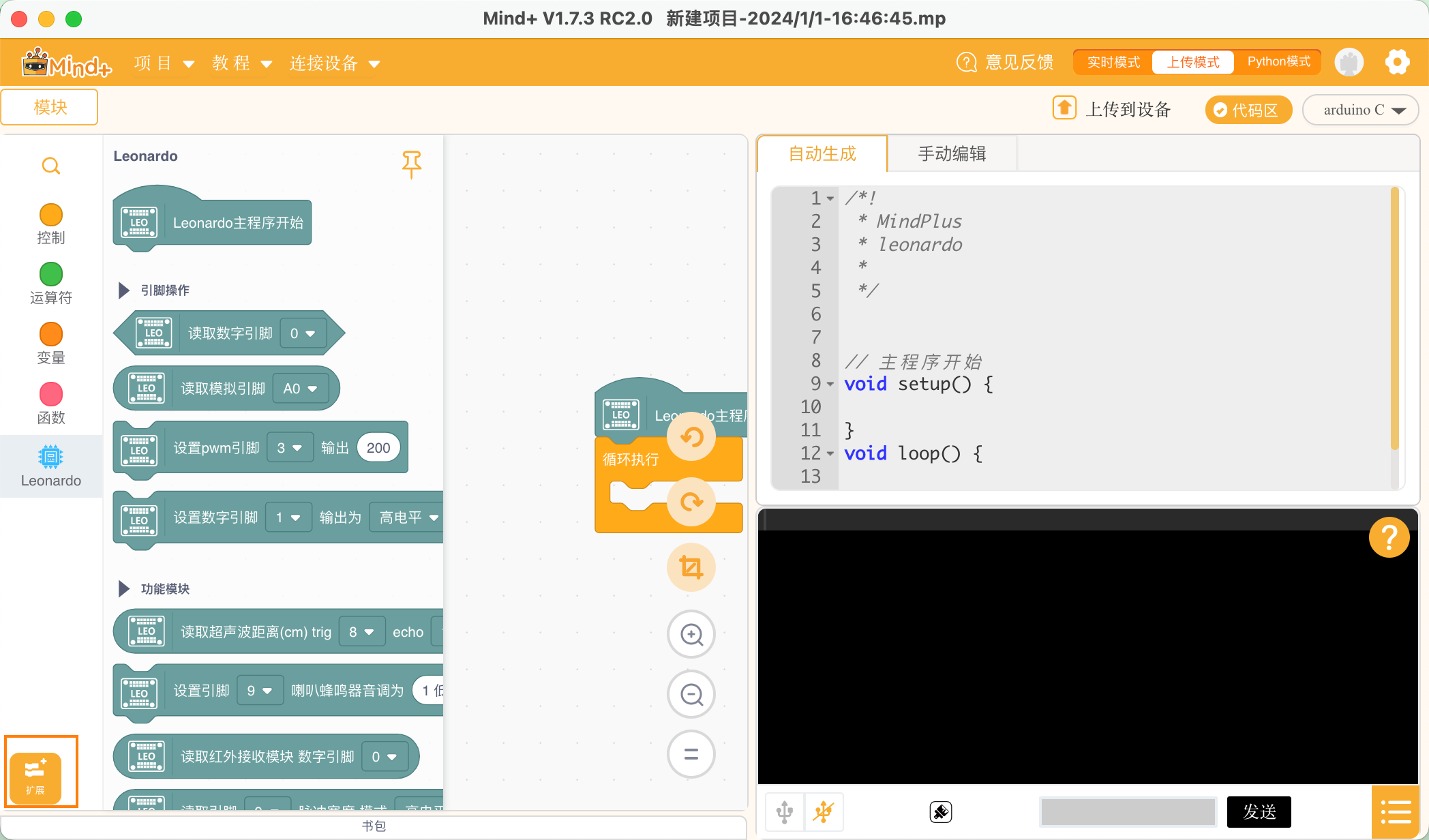Select the 变量 (Variables) block category
This screenshot has height=840, width=1429.
click(51, 344)
